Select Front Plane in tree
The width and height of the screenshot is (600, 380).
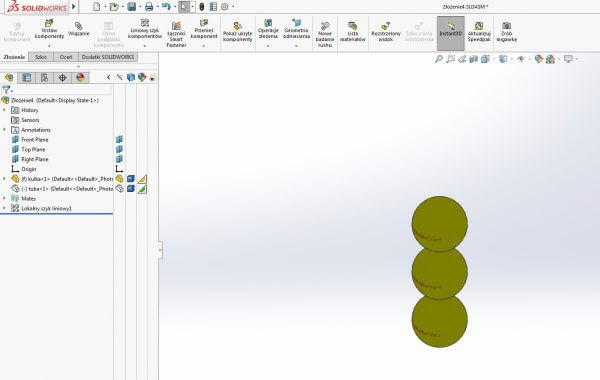point(30,140)
